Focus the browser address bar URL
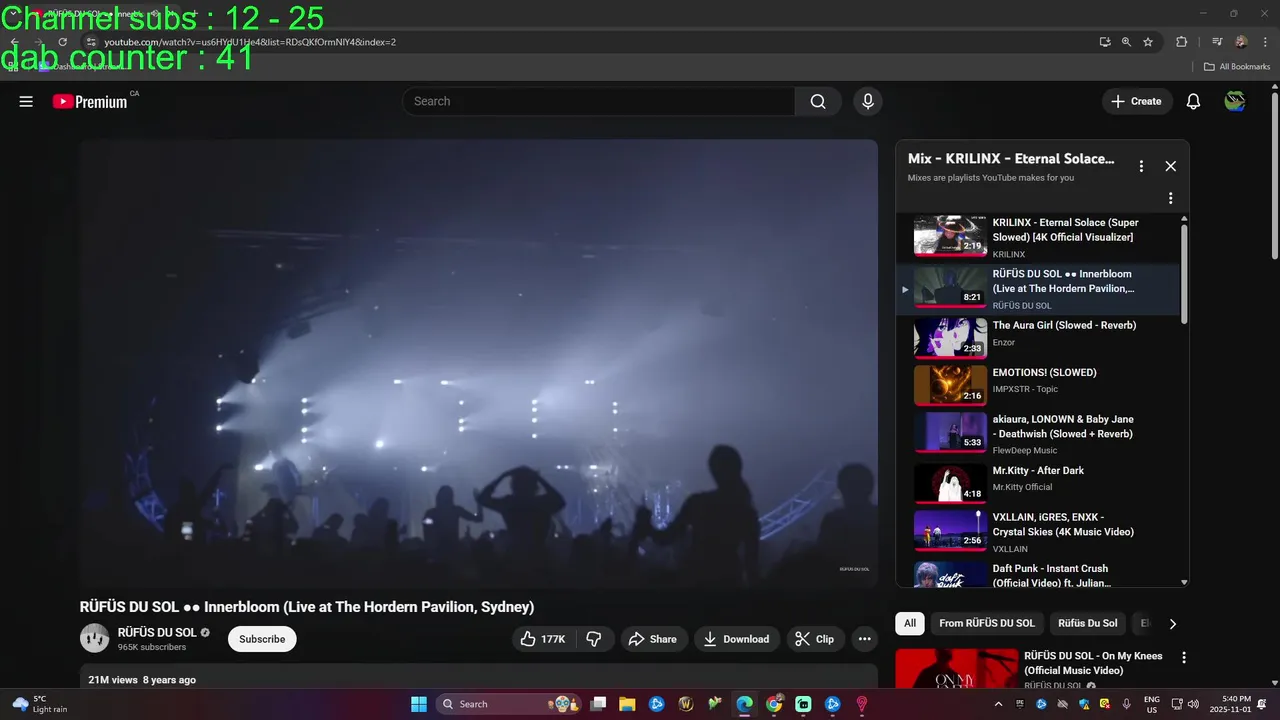Image resolution: width=1280 pixels, height=720 pixels. click(250, 42)
